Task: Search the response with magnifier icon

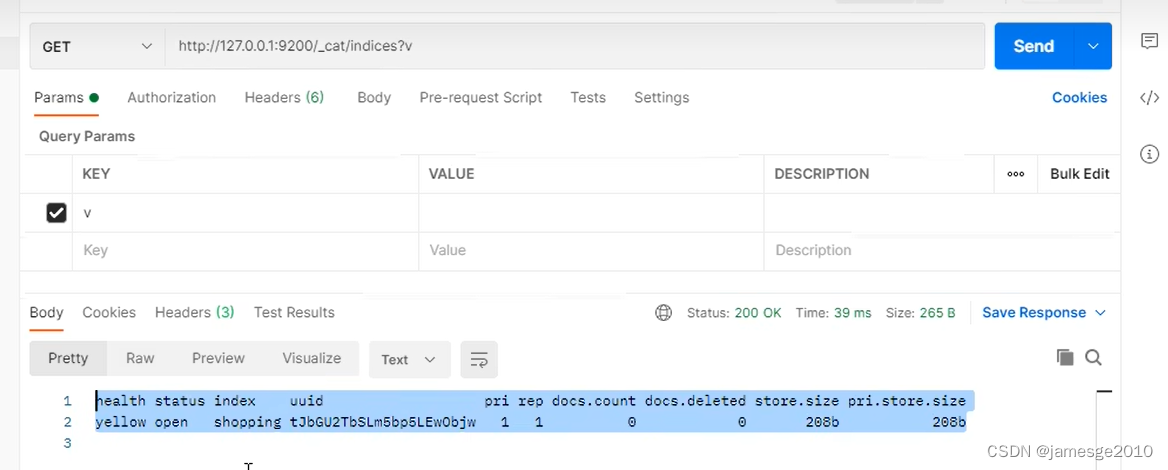Action: (x=1093, y=358)
